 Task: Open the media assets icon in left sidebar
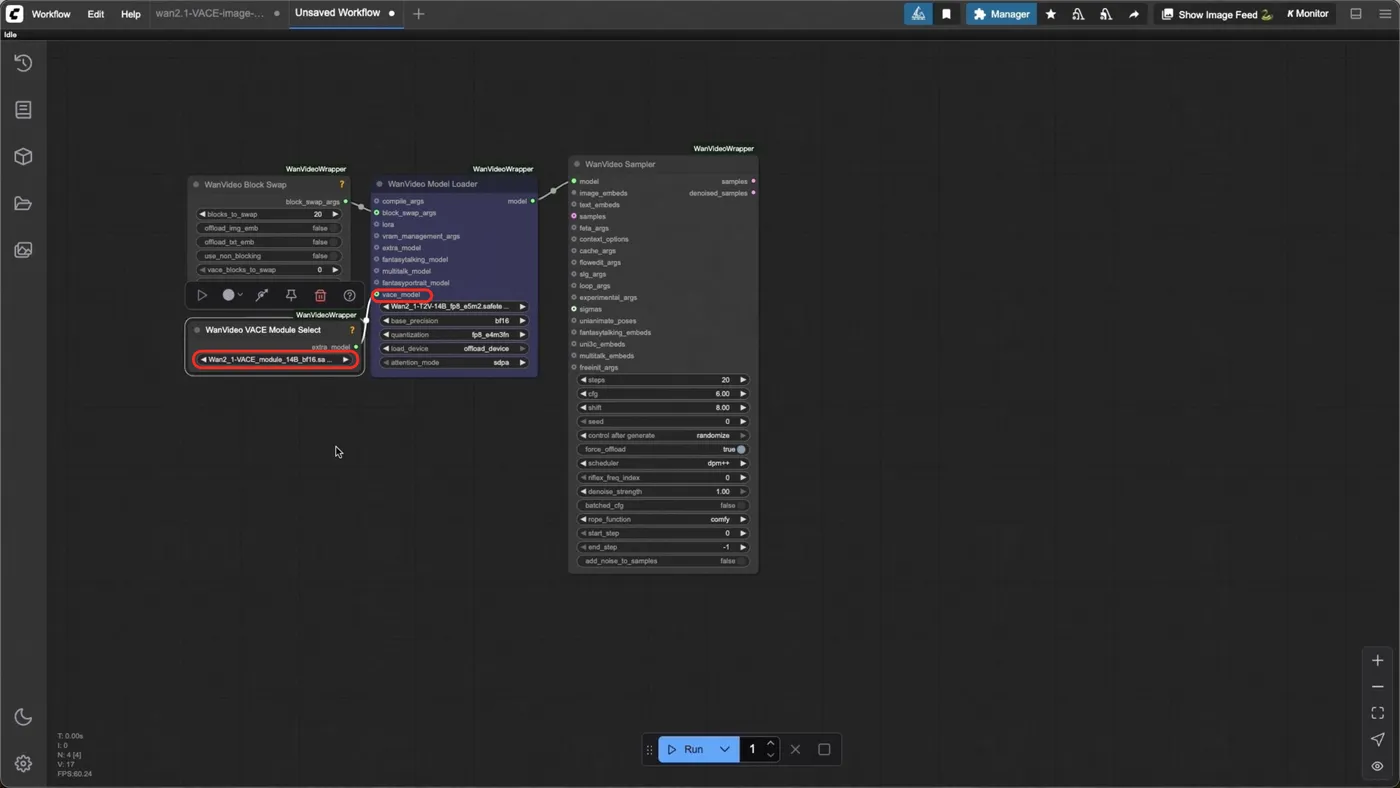pyautogui.click(x=23, y=250)
